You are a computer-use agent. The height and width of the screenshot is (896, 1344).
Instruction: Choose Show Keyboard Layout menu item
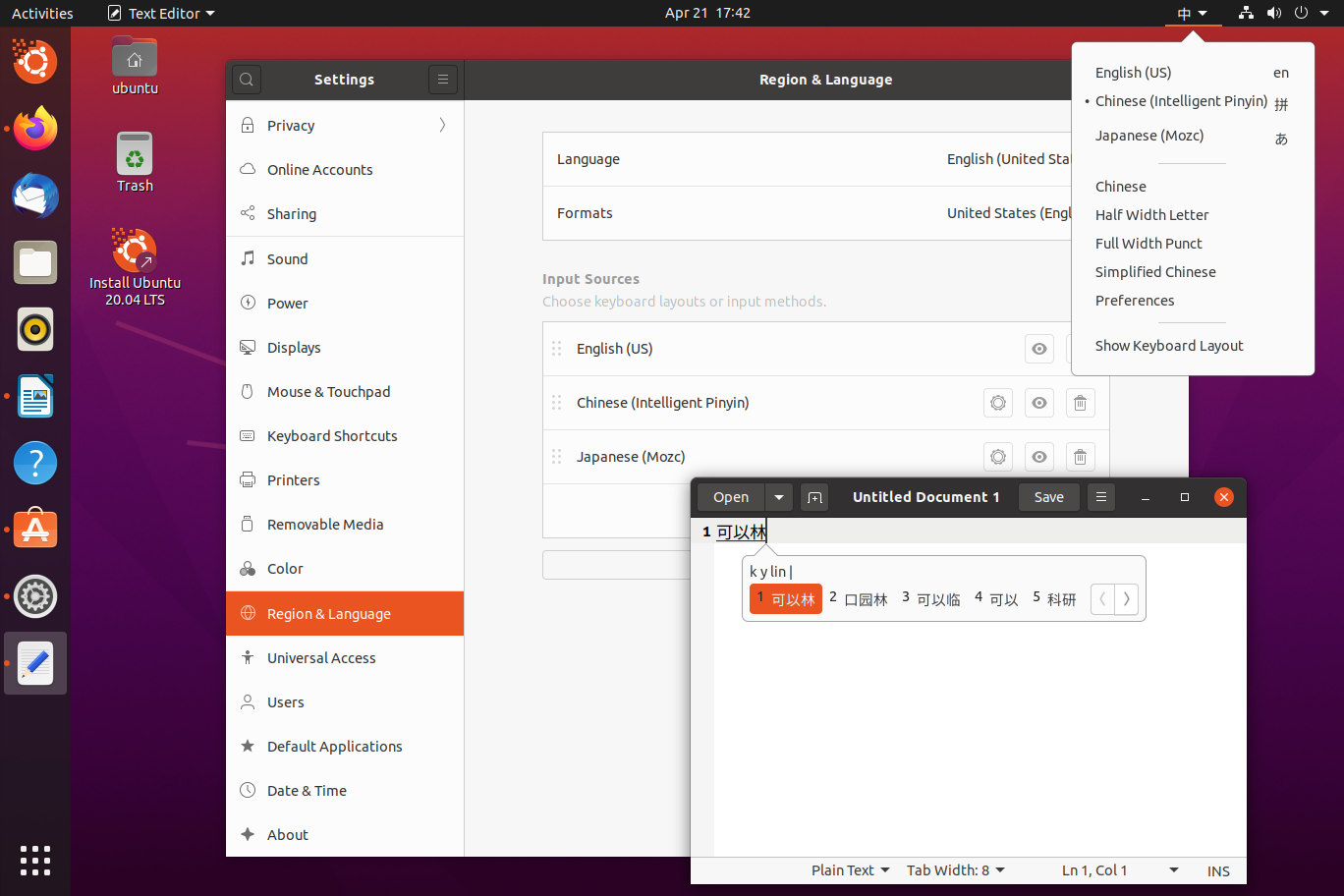(x=1169, y=346)
